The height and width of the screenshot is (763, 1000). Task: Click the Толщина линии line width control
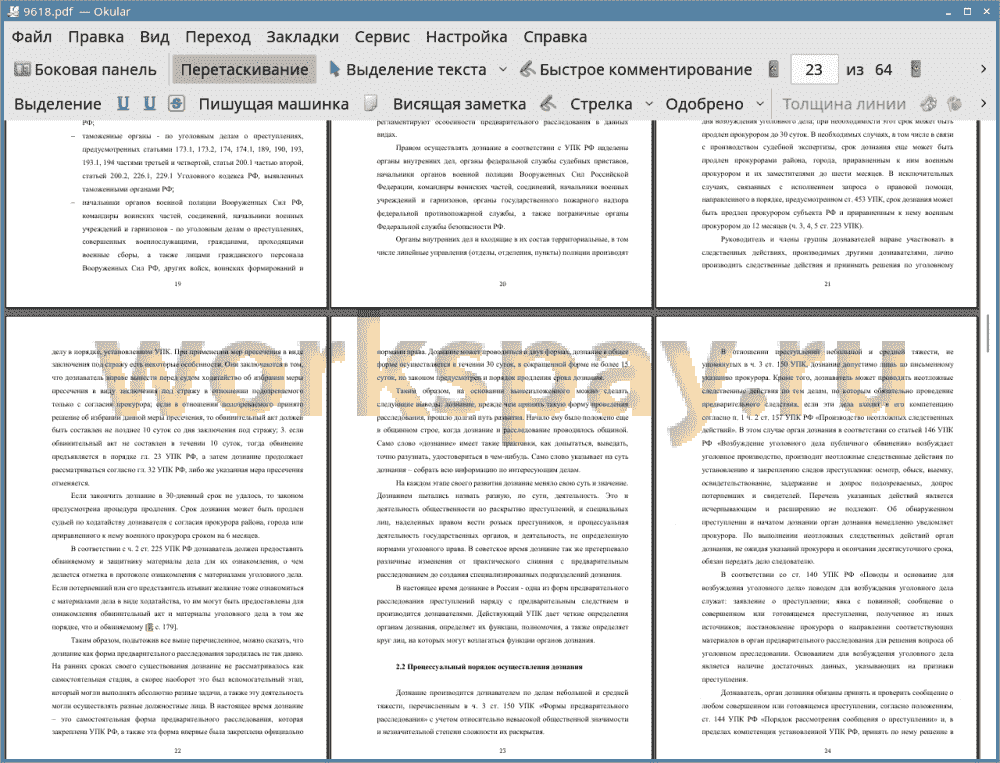click(844, 104)
